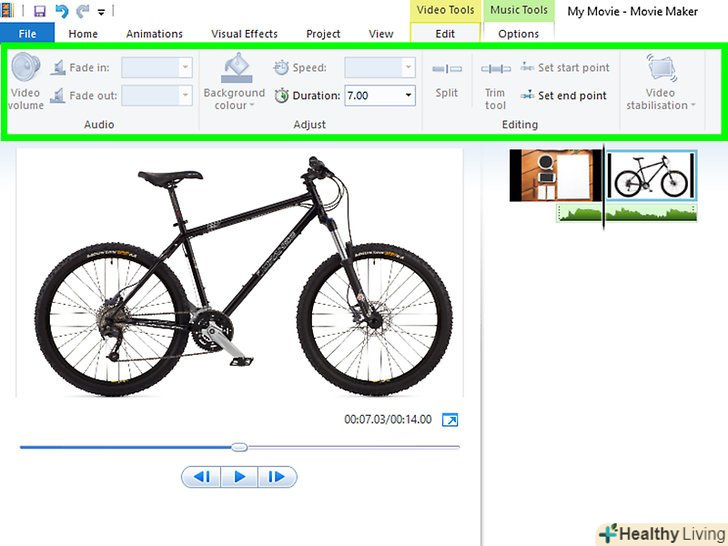Click into the Duration field showing 7.00
The height and width of the screenshot is (546, 728).
[x=373, y=96]
